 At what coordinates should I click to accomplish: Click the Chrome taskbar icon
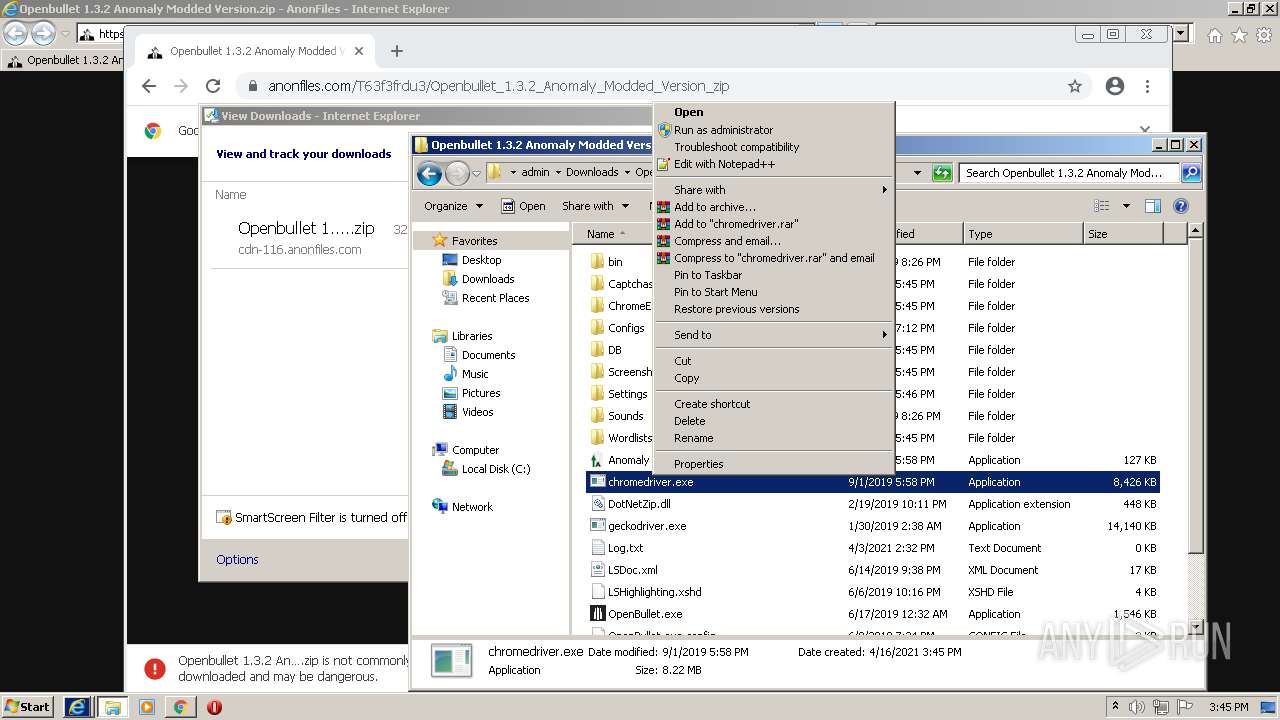tap(180, 707)
